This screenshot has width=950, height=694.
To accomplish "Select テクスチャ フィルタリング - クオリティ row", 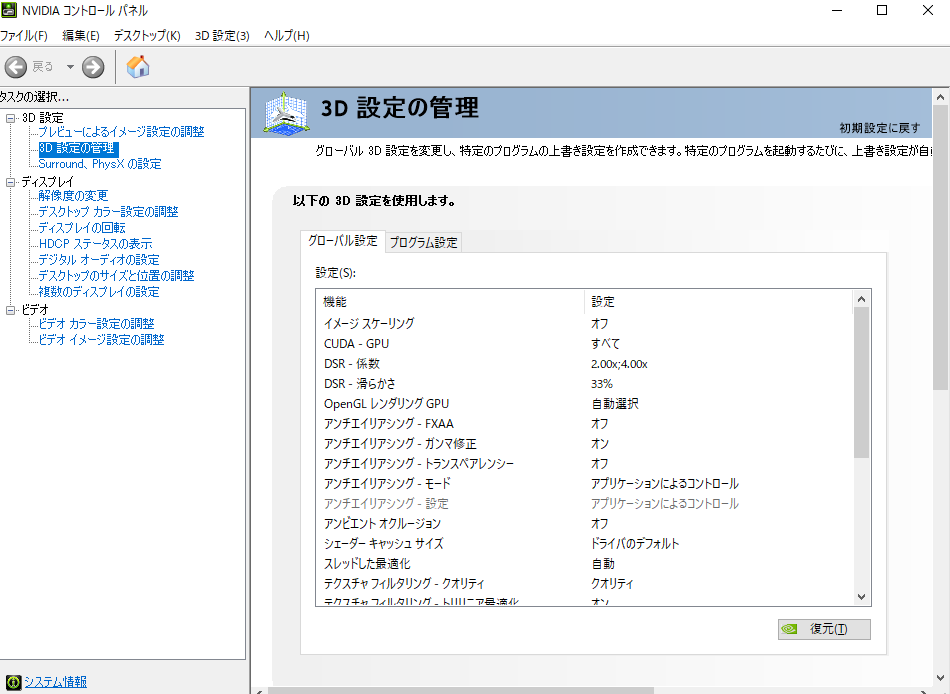I will click(x=585, y=584).
